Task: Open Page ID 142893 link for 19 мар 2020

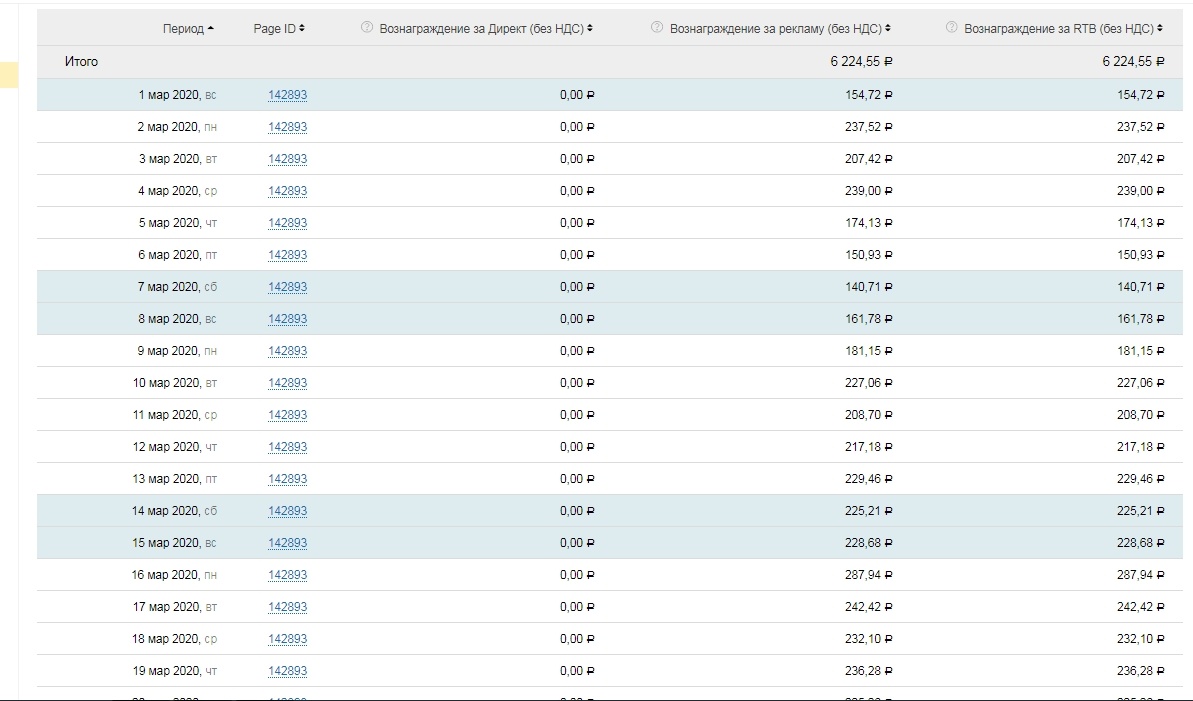Action: coord(288,671)
